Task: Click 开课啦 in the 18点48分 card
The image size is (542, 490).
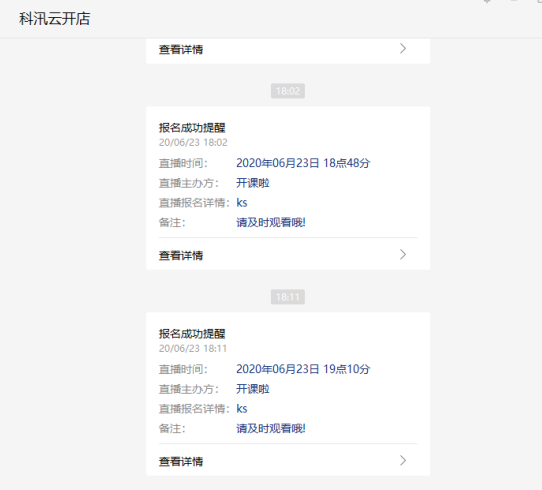Action: tap(253, 183)
